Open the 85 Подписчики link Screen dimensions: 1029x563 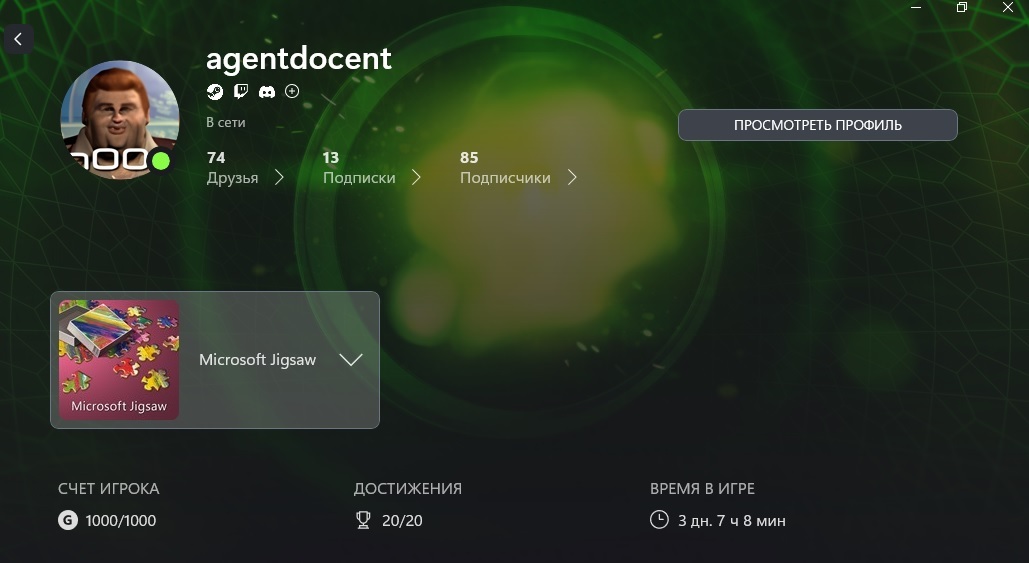coord(504,168)
